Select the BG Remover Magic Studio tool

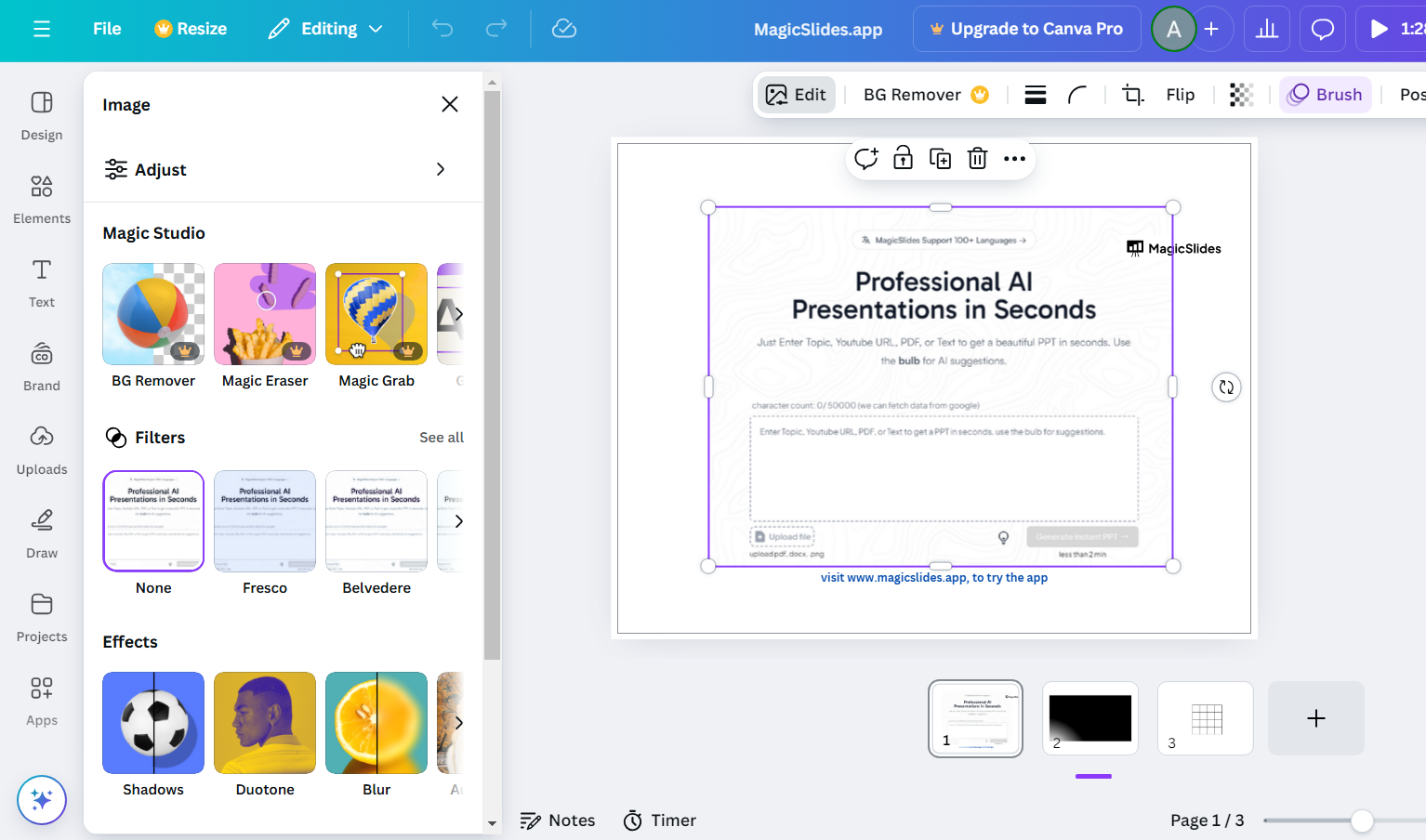tap(153, 326)
